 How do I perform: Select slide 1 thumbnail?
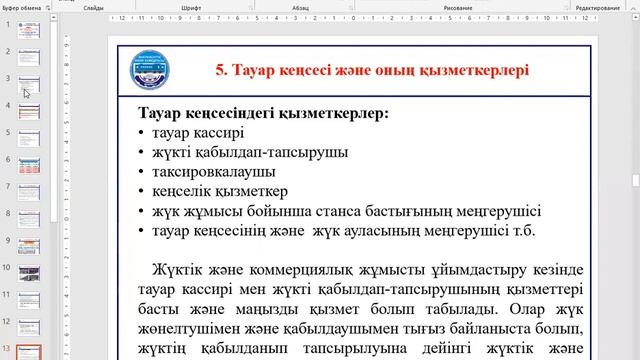[x=29, y=31]
